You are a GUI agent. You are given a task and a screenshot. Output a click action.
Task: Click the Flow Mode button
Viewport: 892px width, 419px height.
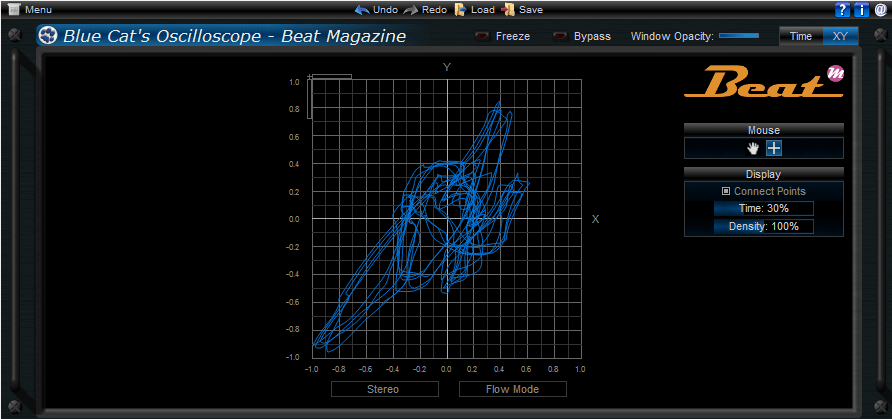tap(513, 389)
